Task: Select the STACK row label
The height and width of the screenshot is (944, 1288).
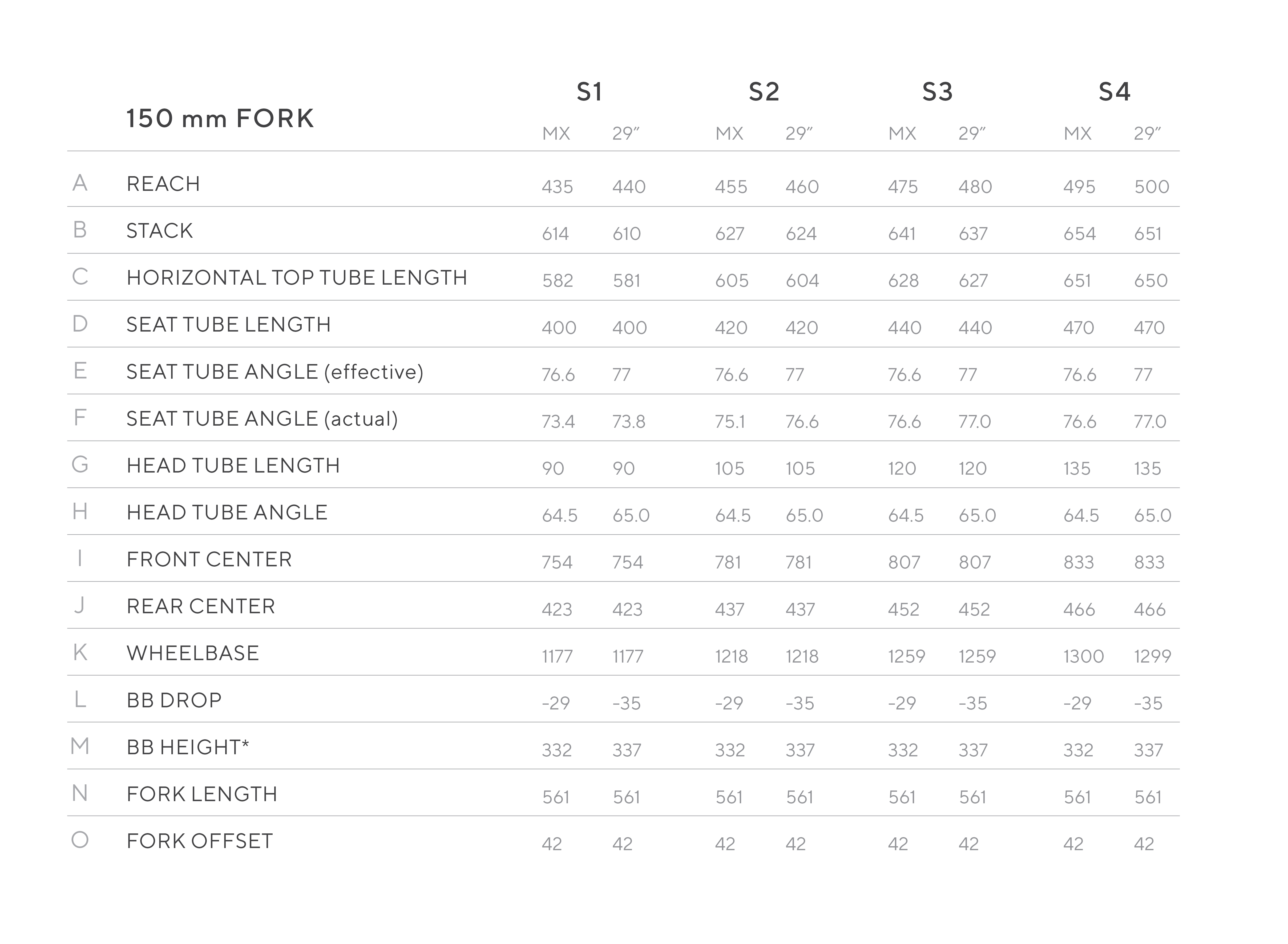Action: (159, 231)
